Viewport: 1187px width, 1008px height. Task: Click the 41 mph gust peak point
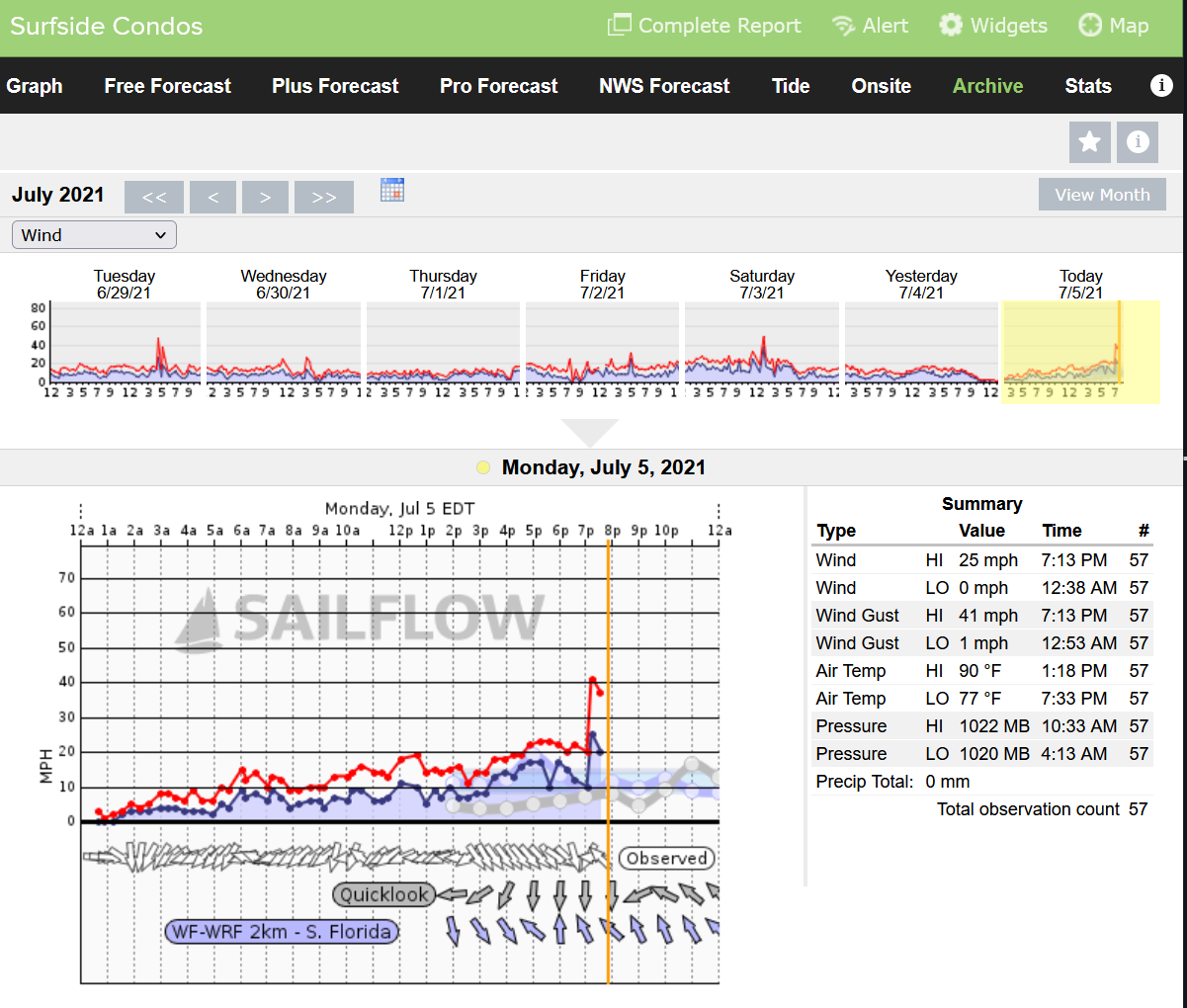(593, 679)
